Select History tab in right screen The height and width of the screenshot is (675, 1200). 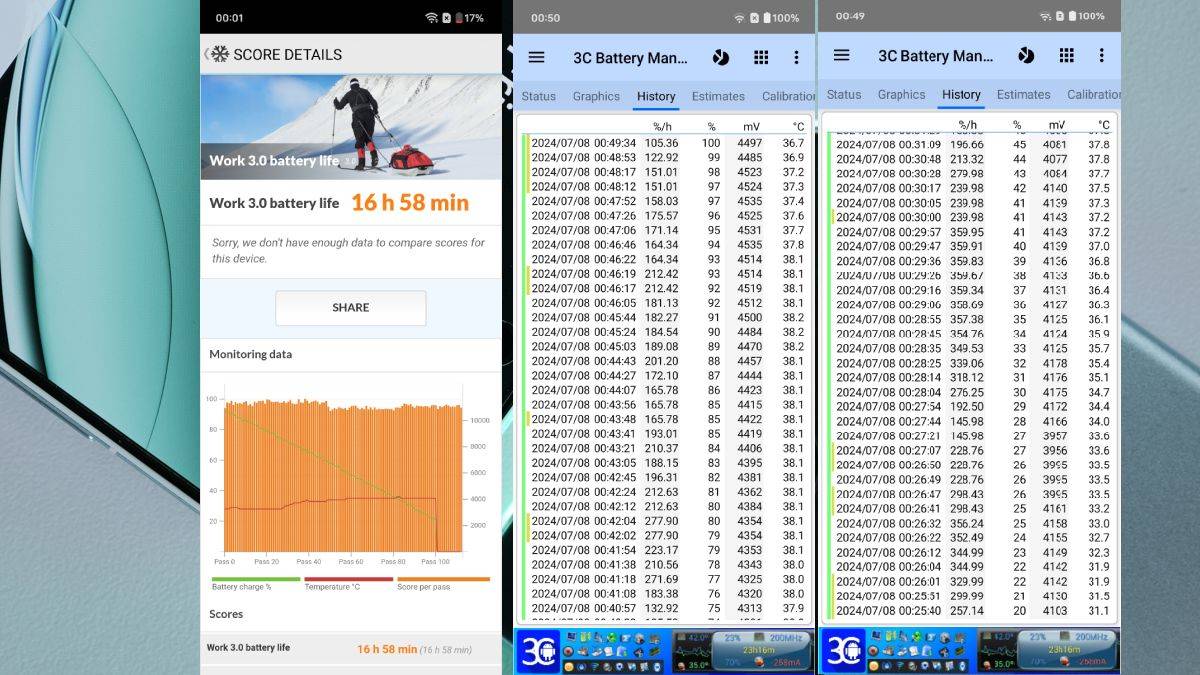click(961, 95)
